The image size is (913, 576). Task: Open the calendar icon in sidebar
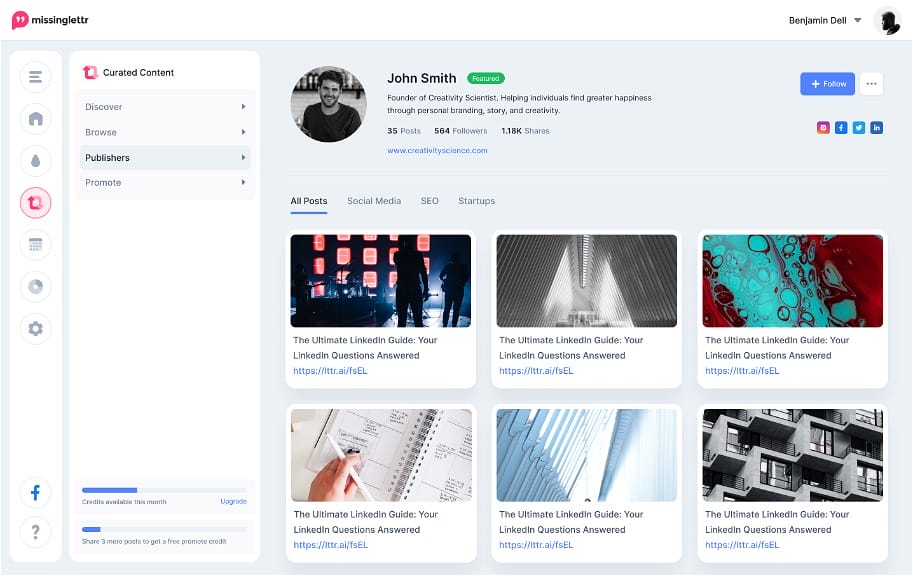[x=36, y=245]
